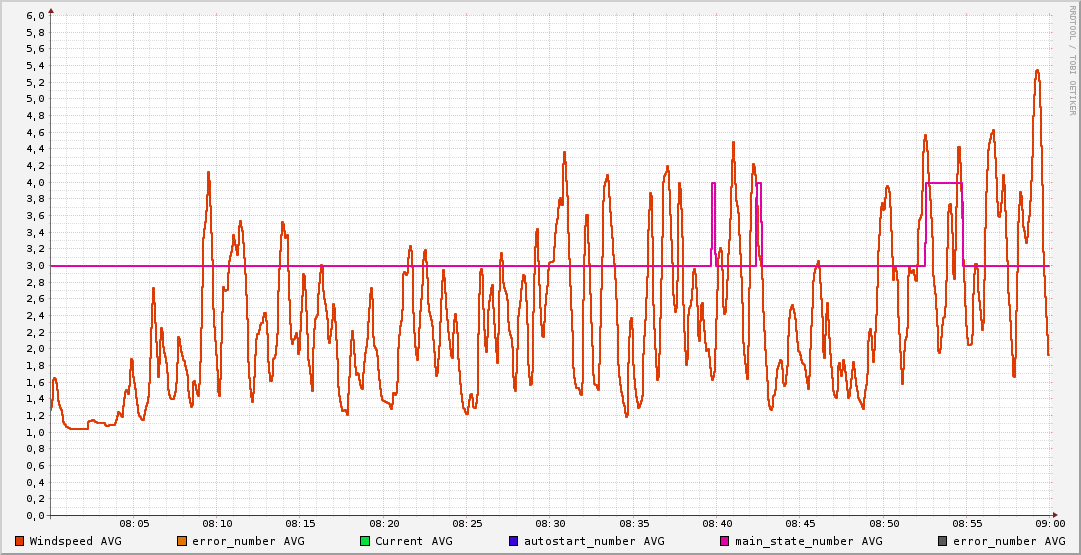Click the 08:30 time axis label
Screen dimensions: 1081x555
tap(551, 523)
